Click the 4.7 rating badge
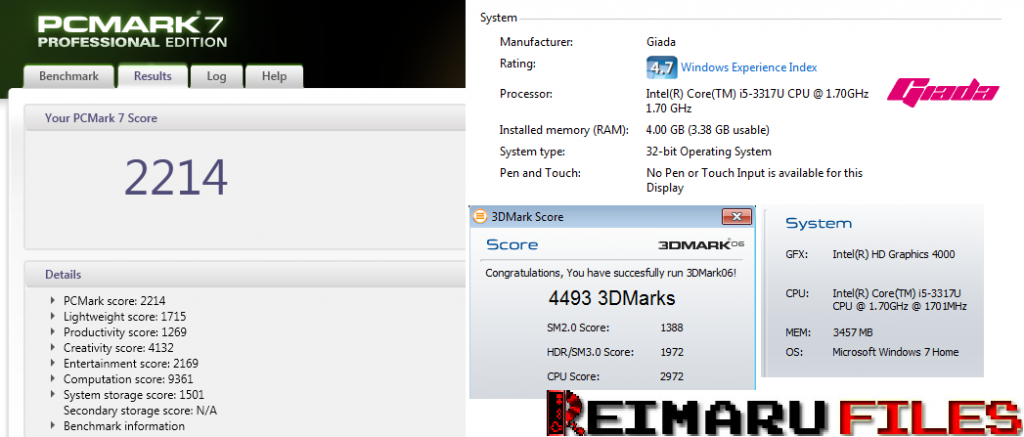 click(661, 67)
